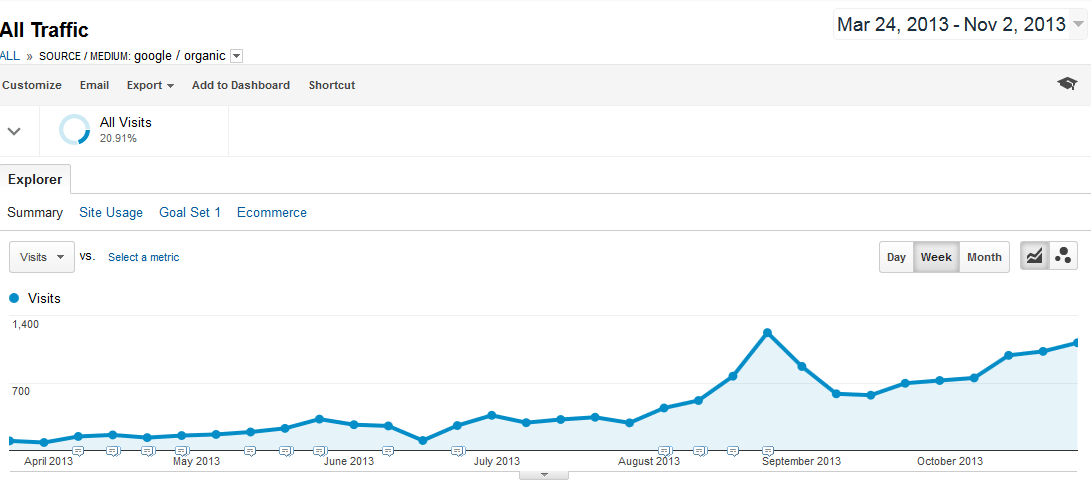Click the 20.91% segment percentage
The height and width of the screenshot is (490, 1091).
pos(118,139)
